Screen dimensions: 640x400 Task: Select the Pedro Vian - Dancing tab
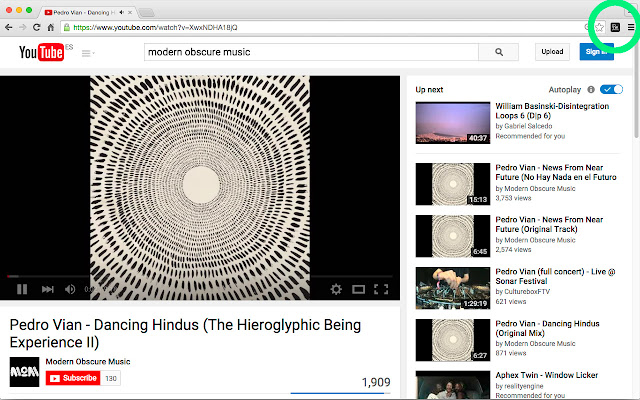click(84, 13)
